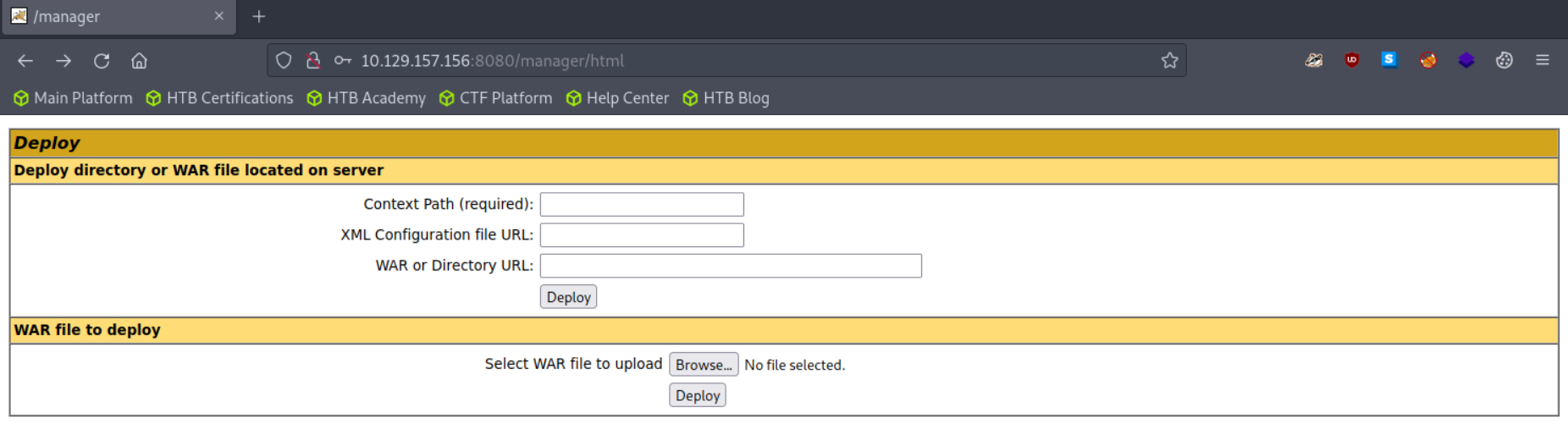Open the blue S extension icon
1568x429 pixels.
1389,59
